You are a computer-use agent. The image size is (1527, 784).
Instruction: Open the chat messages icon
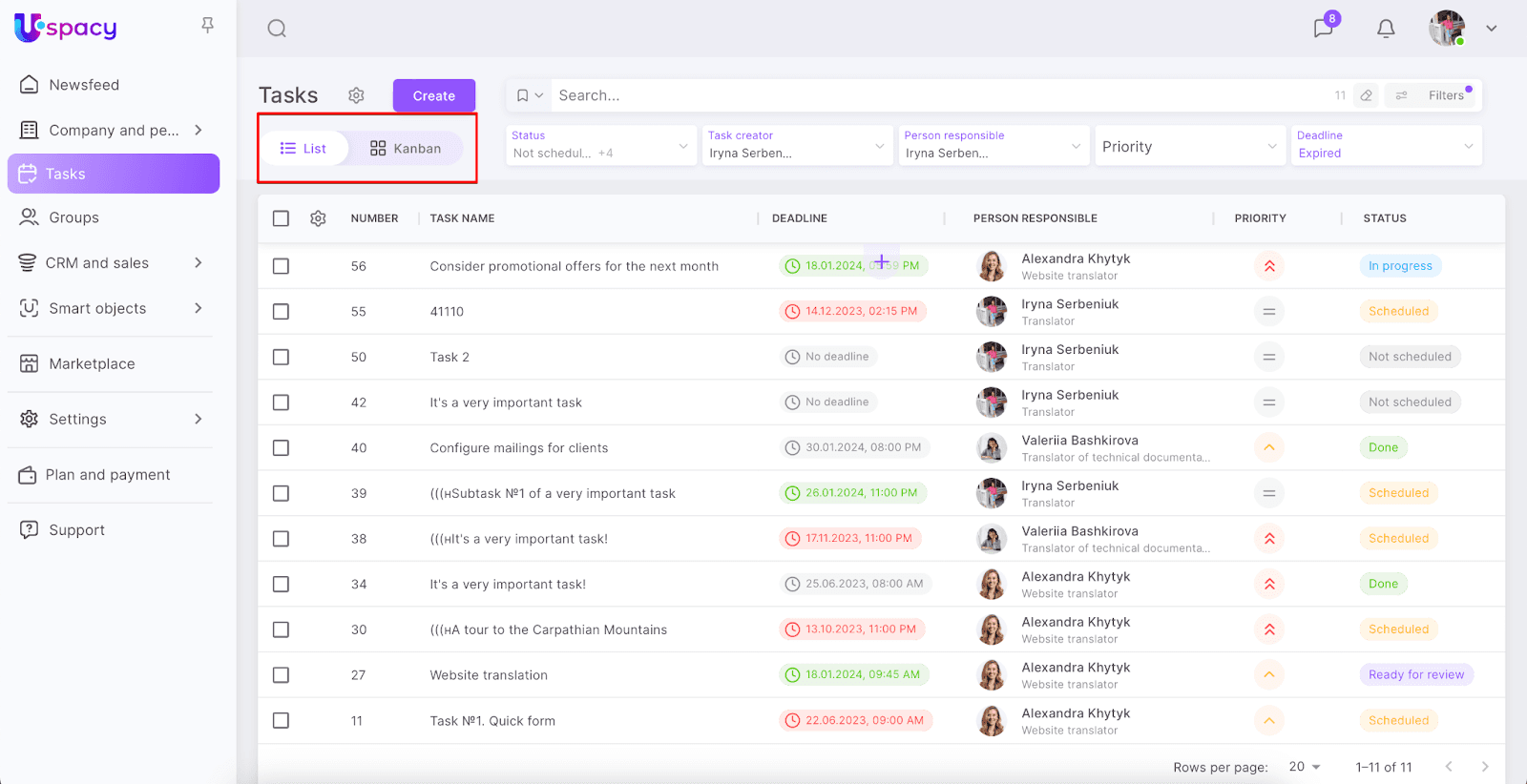click(x=1323, y=29)
